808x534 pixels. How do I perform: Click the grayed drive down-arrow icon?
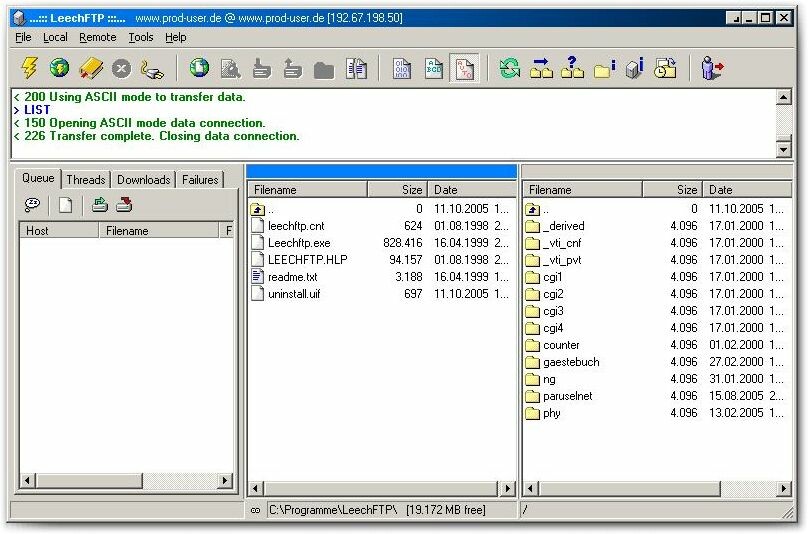(x=262, y=69)
